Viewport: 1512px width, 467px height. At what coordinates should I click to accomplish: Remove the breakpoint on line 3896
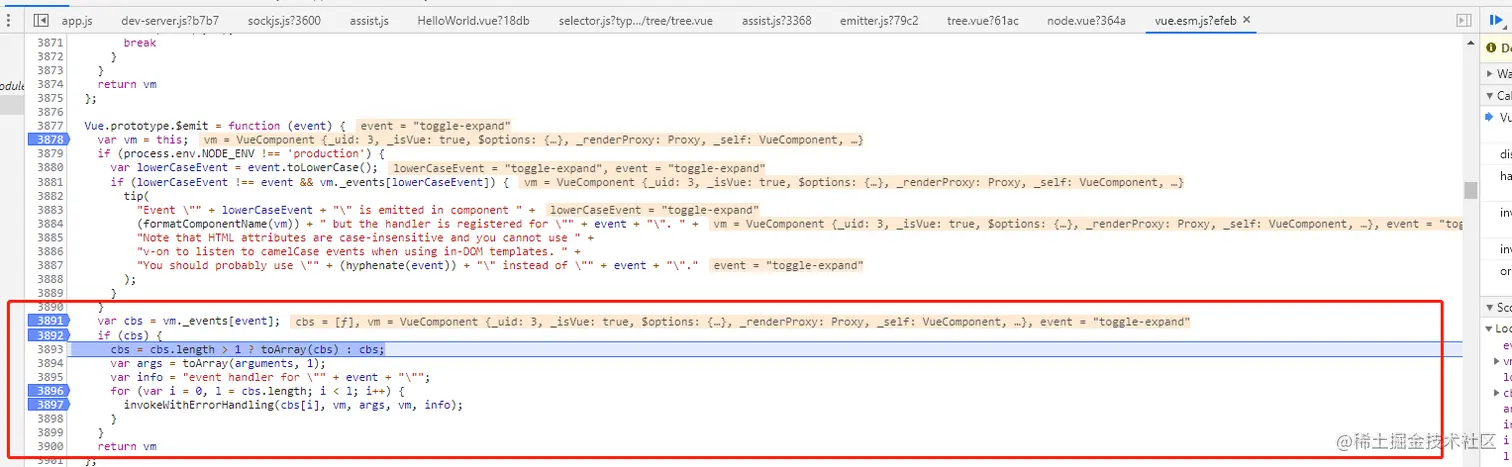[51, 391]
